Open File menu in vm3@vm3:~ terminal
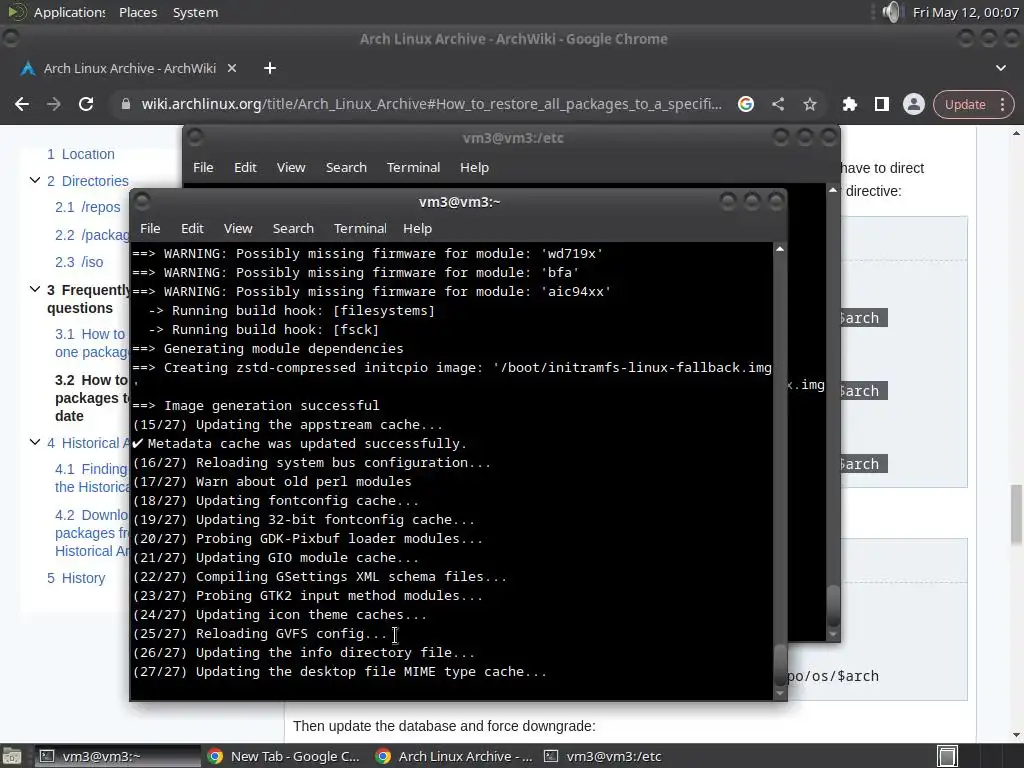The width and height of the screenshot is (1024, 768). 150,229
